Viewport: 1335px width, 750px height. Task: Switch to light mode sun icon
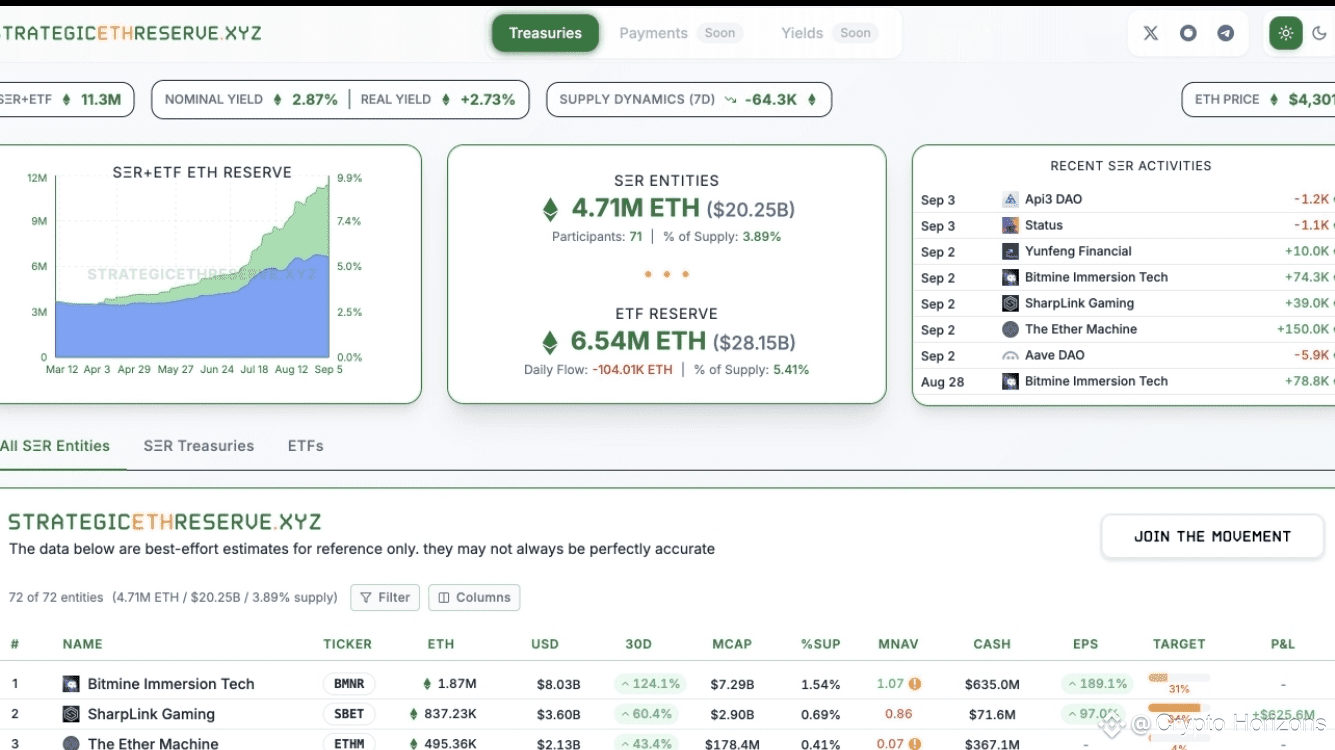coord(1286,33)
